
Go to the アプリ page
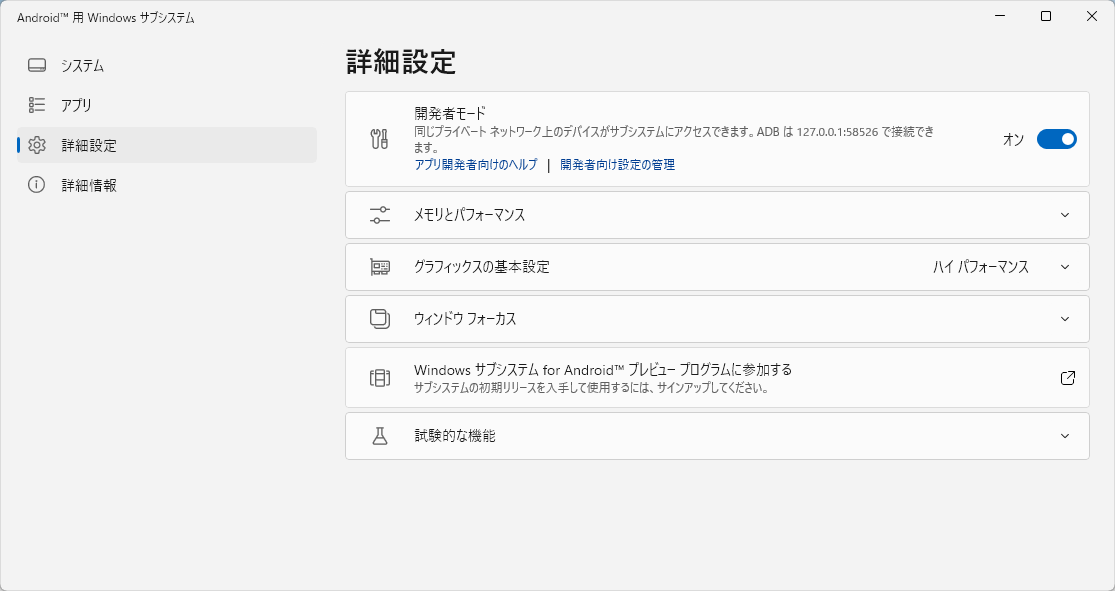tap(167, 105)
